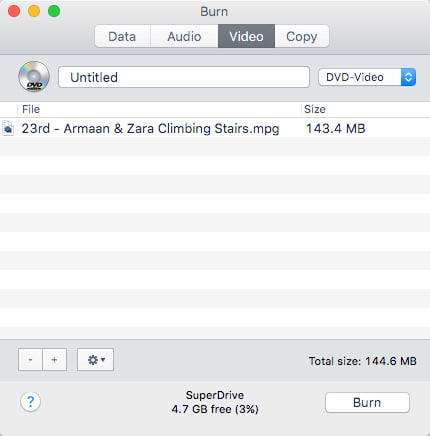The image size is (430, 436).
Task: Sort by the Size column header
Action: [366, 109]
